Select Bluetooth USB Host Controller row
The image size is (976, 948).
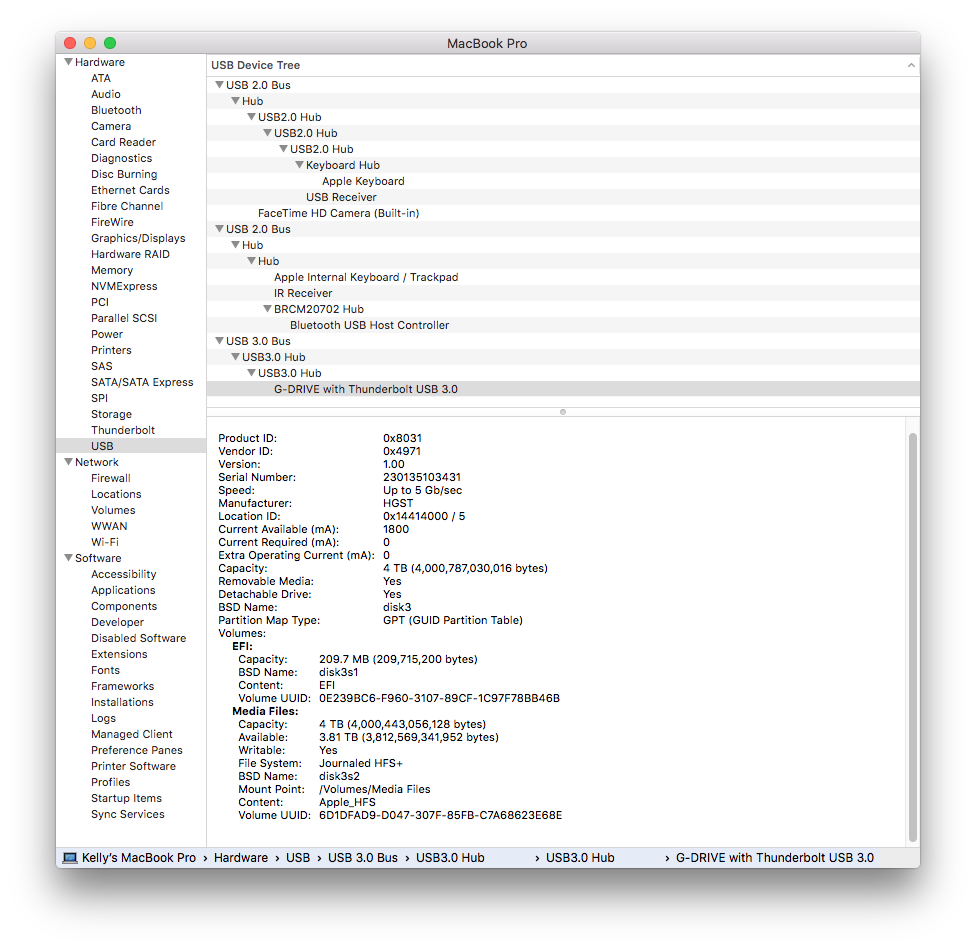pyautogui.click(x=563, y=325)
